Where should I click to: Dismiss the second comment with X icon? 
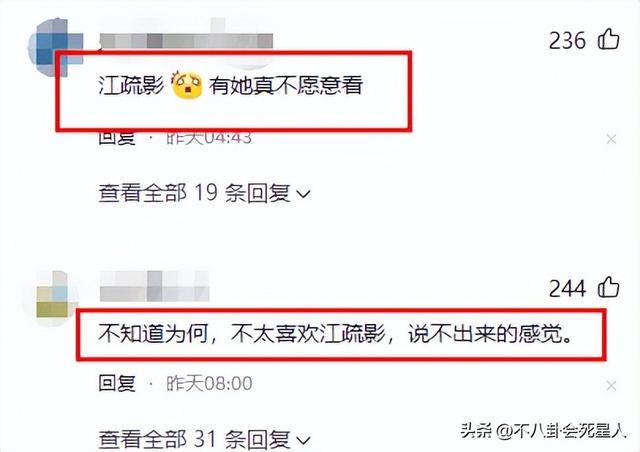pyautogui.click(x=611, y=385)
